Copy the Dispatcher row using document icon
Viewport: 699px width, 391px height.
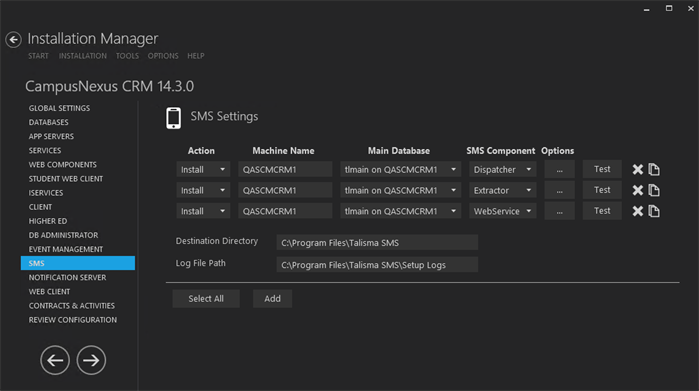[x=654, y=169]
